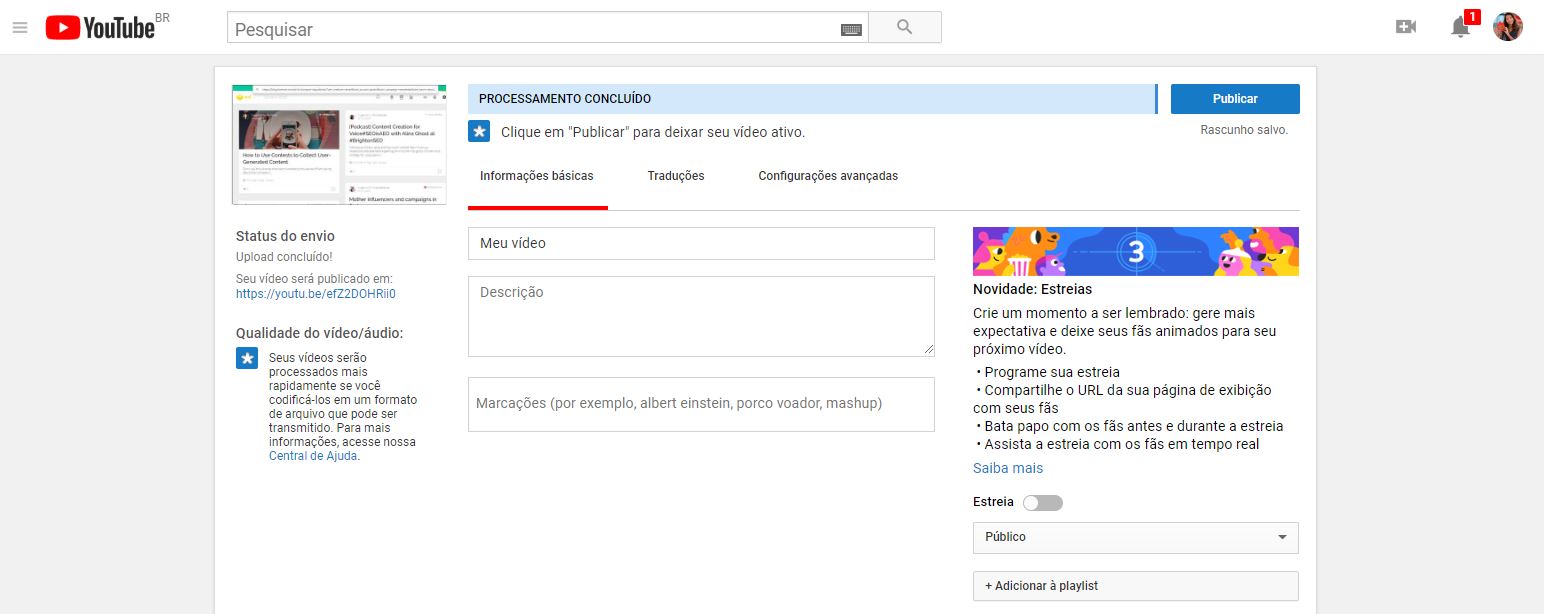Click the Publicar button
This screenshot has width=1544, height=614.
point(1234,98)
